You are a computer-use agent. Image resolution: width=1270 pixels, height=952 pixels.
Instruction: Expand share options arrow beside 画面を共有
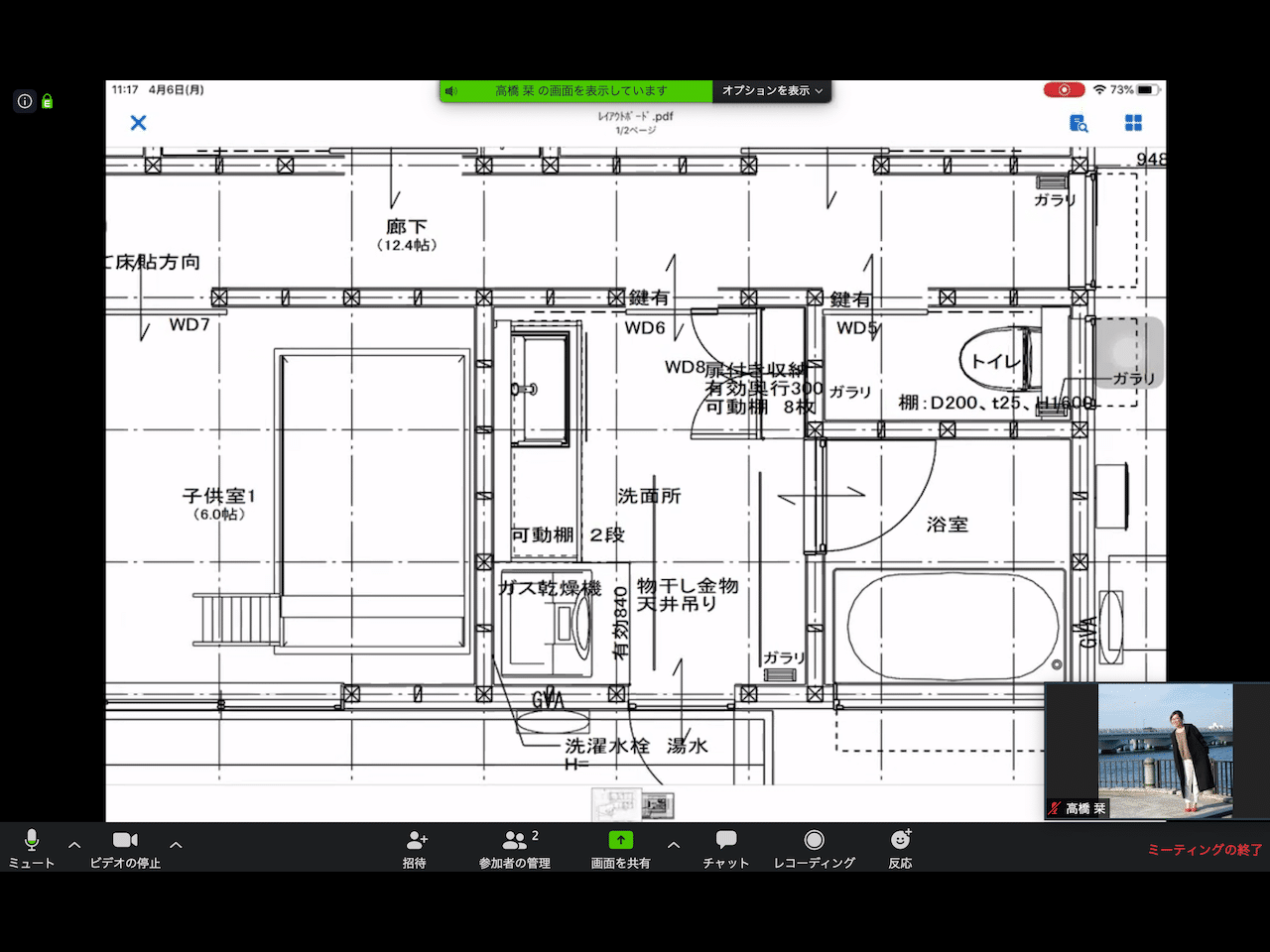[x=674, y=845]
